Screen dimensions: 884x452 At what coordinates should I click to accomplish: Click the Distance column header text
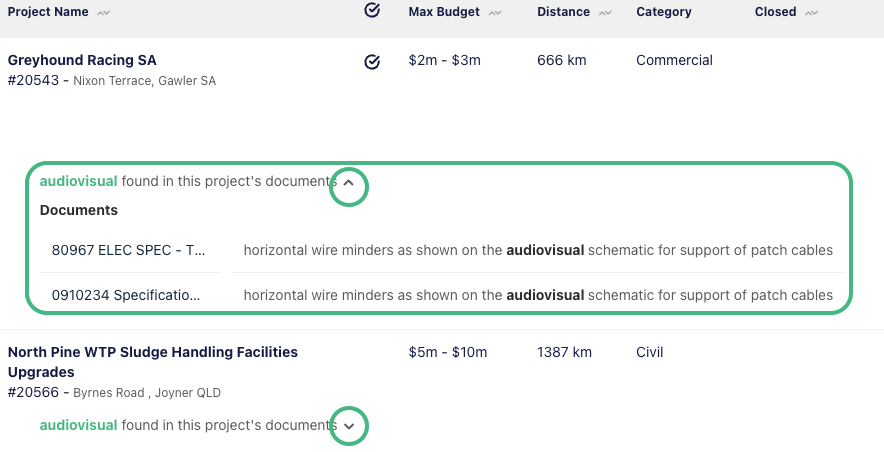(x=564, y=12)
